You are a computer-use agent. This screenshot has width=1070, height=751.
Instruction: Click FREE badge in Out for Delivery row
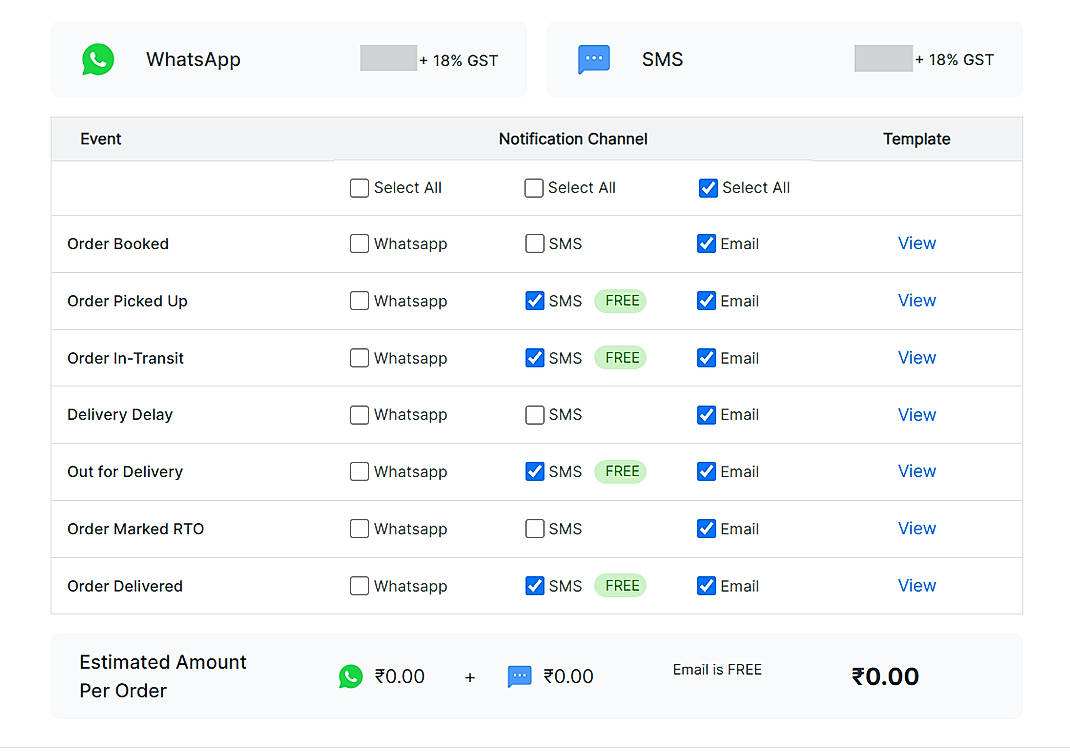(x=620, y=471)
